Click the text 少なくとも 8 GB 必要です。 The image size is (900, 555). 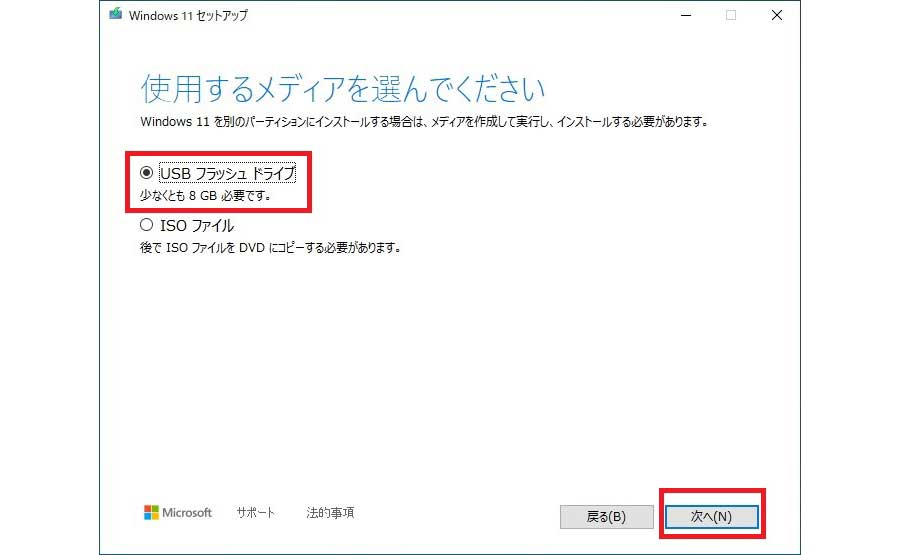(205, 196)
